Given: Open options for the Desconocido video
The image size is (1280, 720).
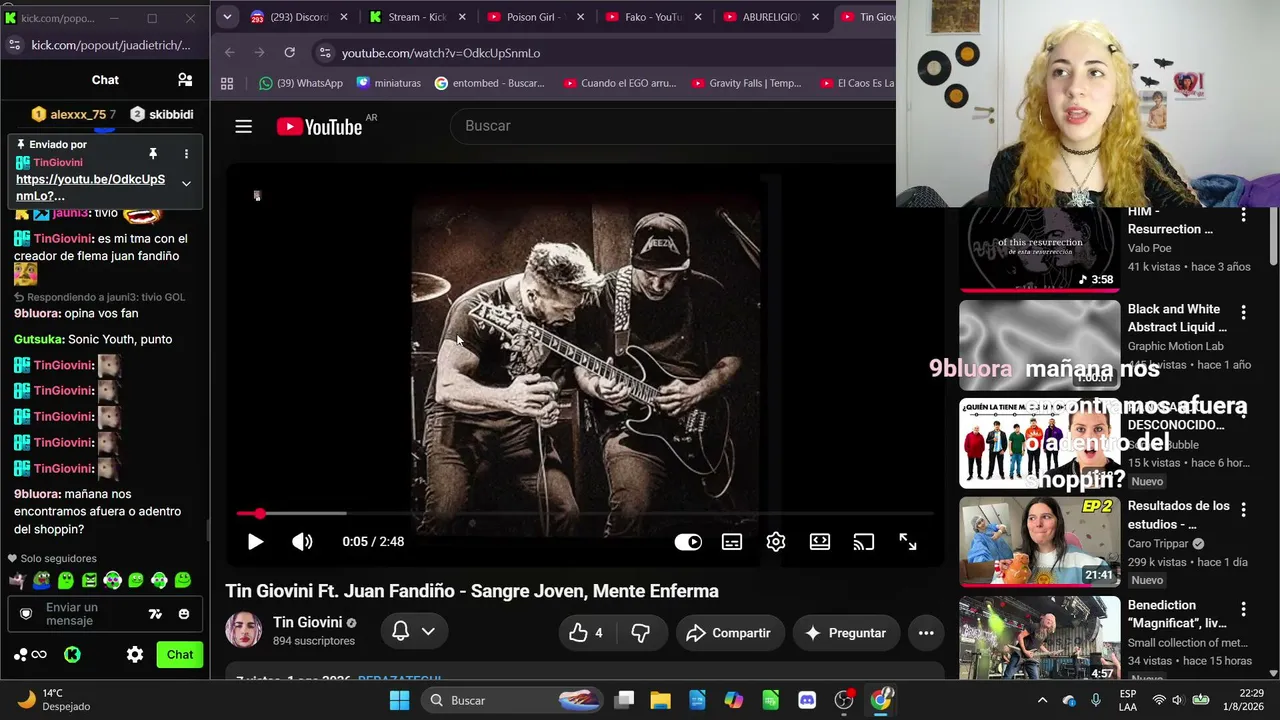Looking at the screenshot, I should 1243,411.
